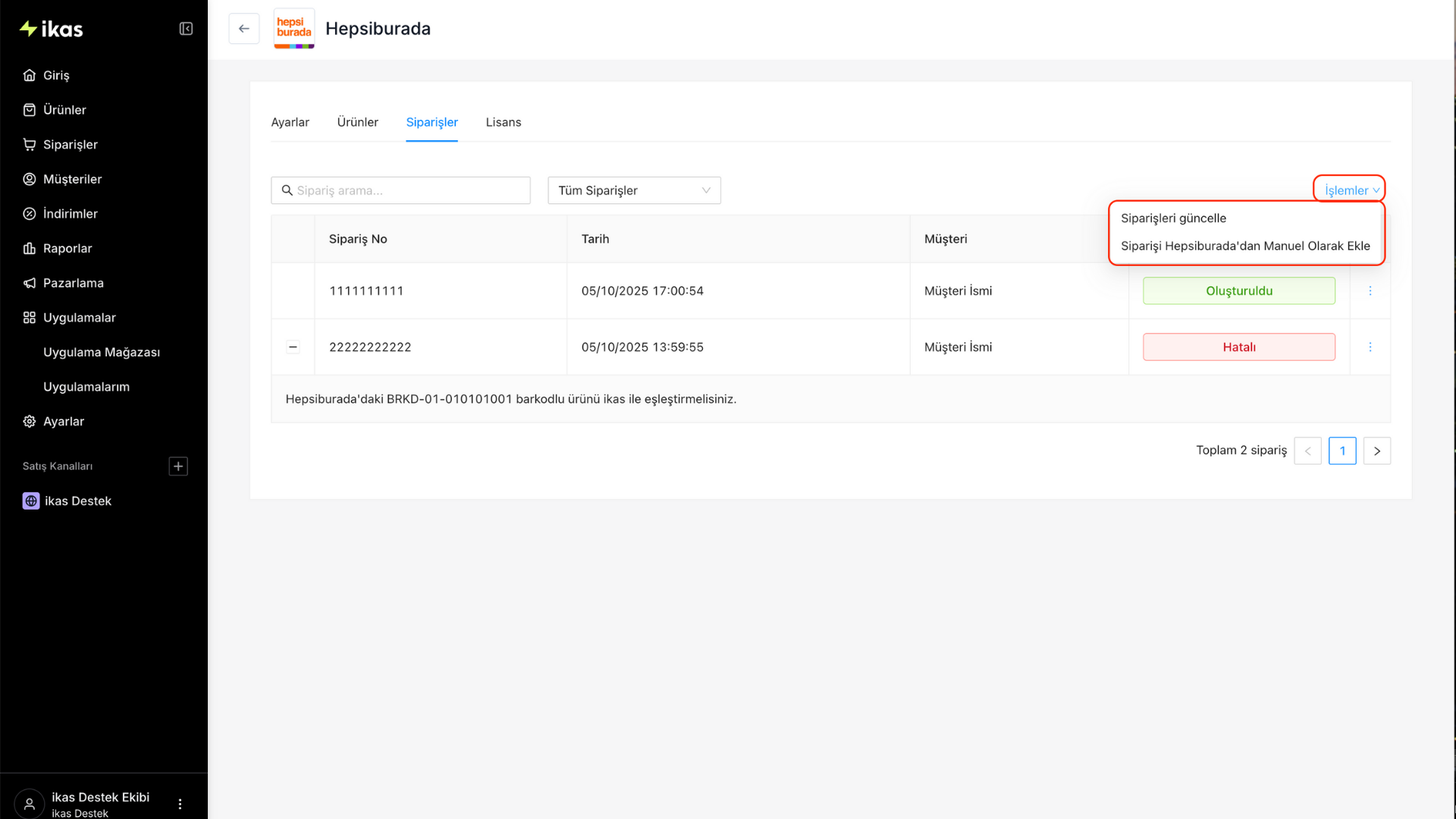Click the BRKD-01-010101001 barcode error message
This screenshot has height=819, width=1456.
click(x=510, y=399)
